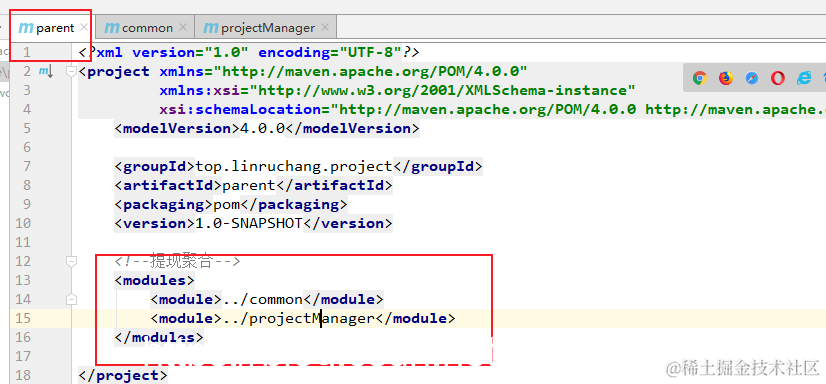Click the xsi:schemaLocation attribute
This screenshot has height=384, width=826.
click(x=240, y=110)
